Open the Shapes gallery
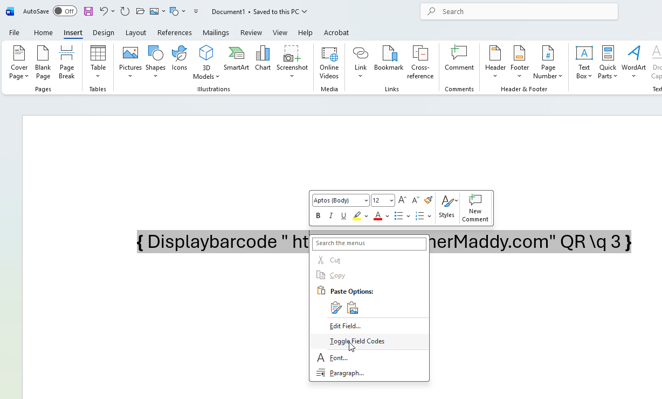The image size is (662, 399). coord(155,62)
